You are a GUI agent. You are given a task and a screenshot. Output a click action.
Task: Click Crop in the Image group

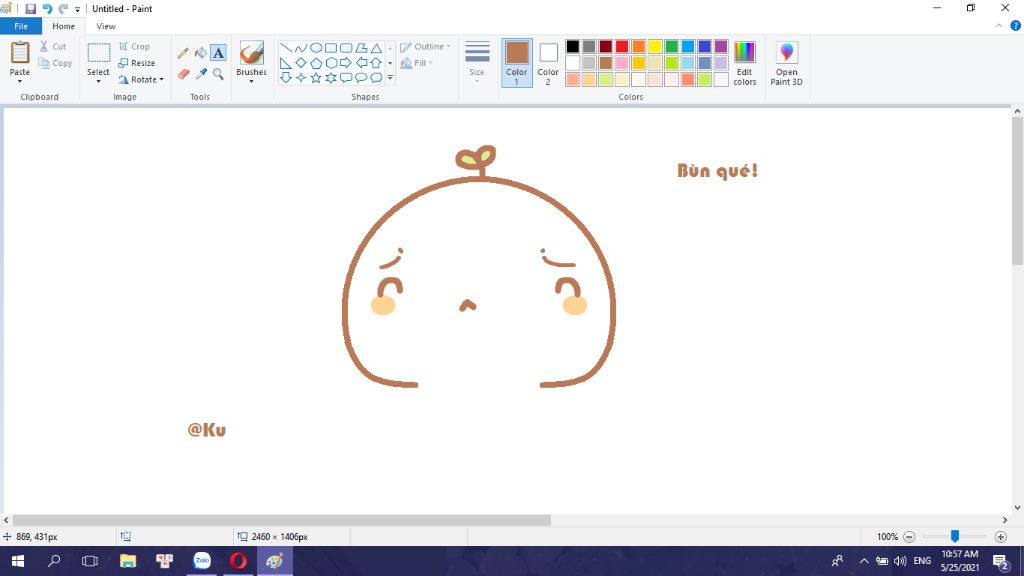point(135,46)
